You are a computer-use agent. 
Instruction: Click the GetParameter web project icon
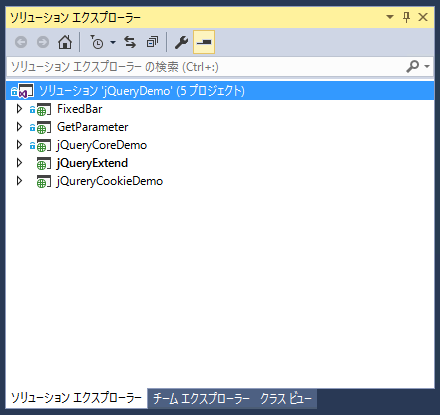coord(44,127)
